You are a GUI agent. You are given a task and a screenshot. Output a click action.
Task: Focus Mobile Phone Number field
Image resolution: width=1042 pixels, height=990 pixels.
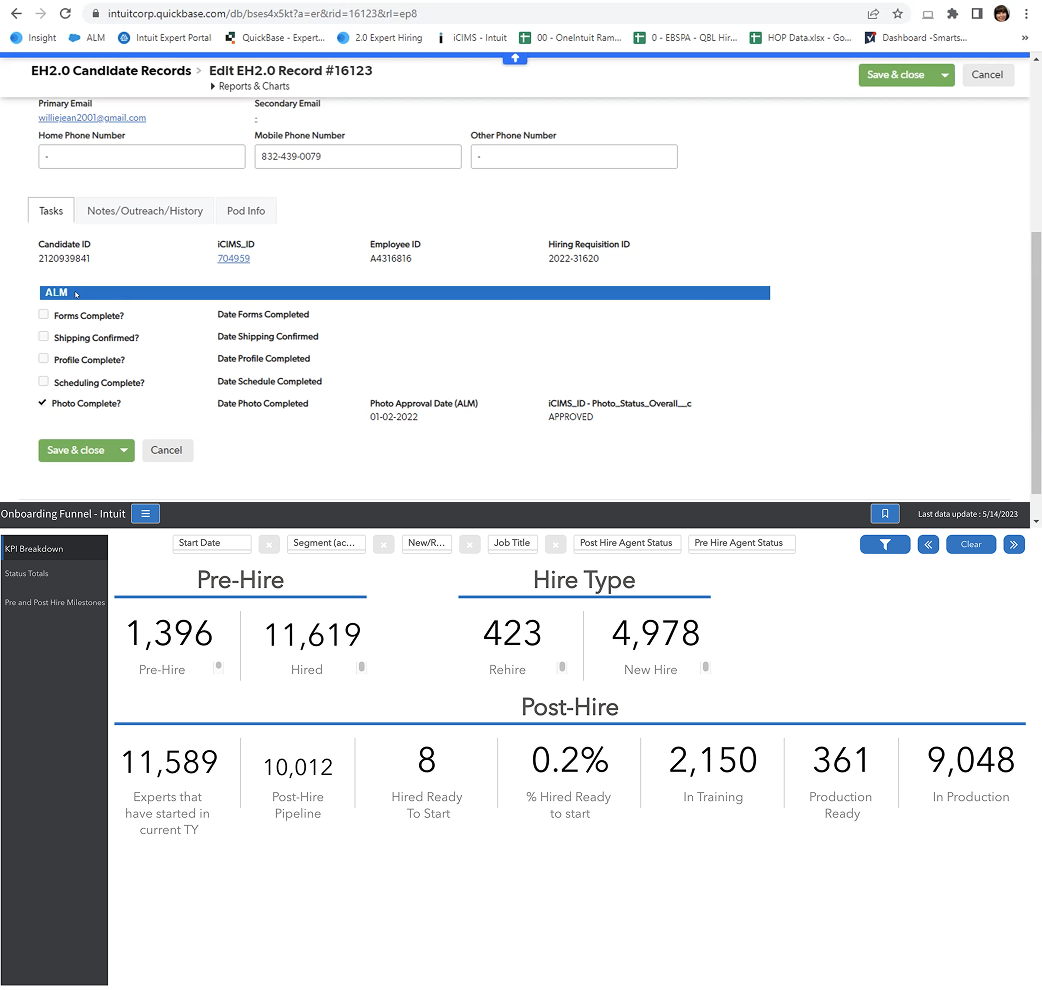click(x=358, y=157)
